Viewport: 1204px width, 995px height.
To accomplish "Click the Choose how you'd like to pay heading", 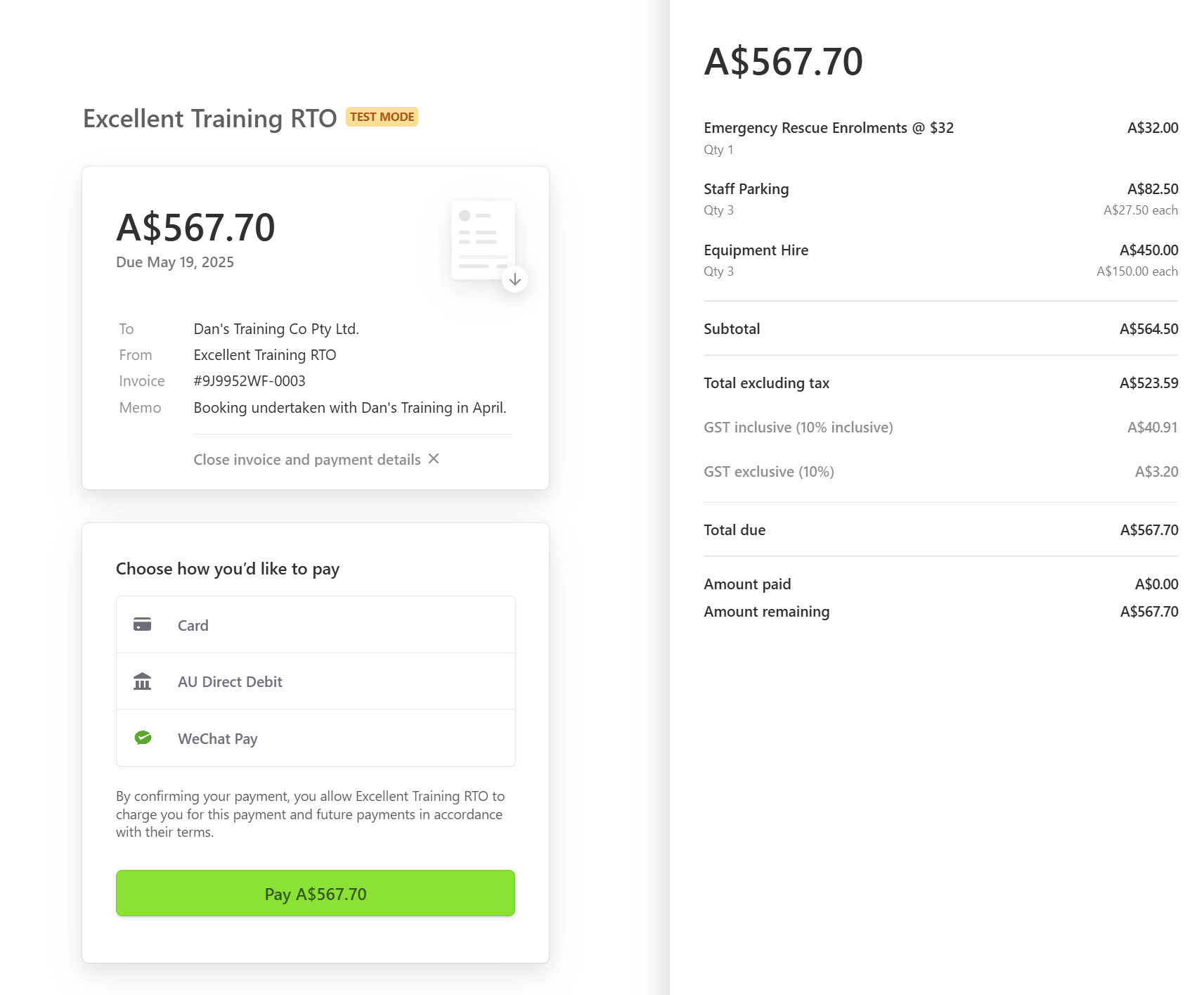I will click(228, 569).
